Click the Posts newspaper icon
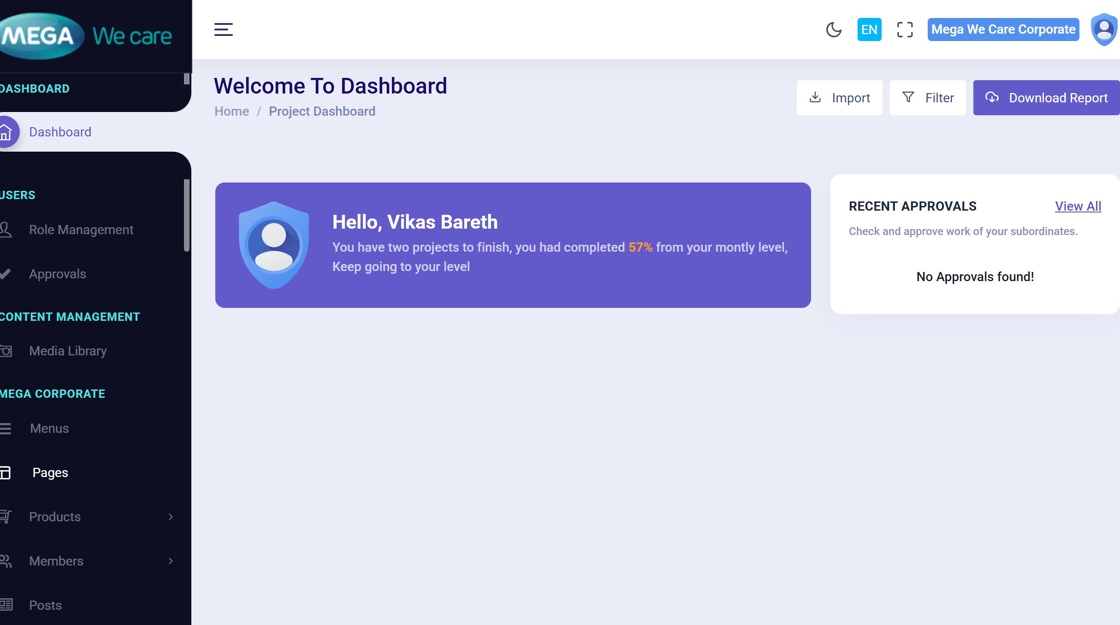The height and width of the screenshot is (625, 1120). 6,605
